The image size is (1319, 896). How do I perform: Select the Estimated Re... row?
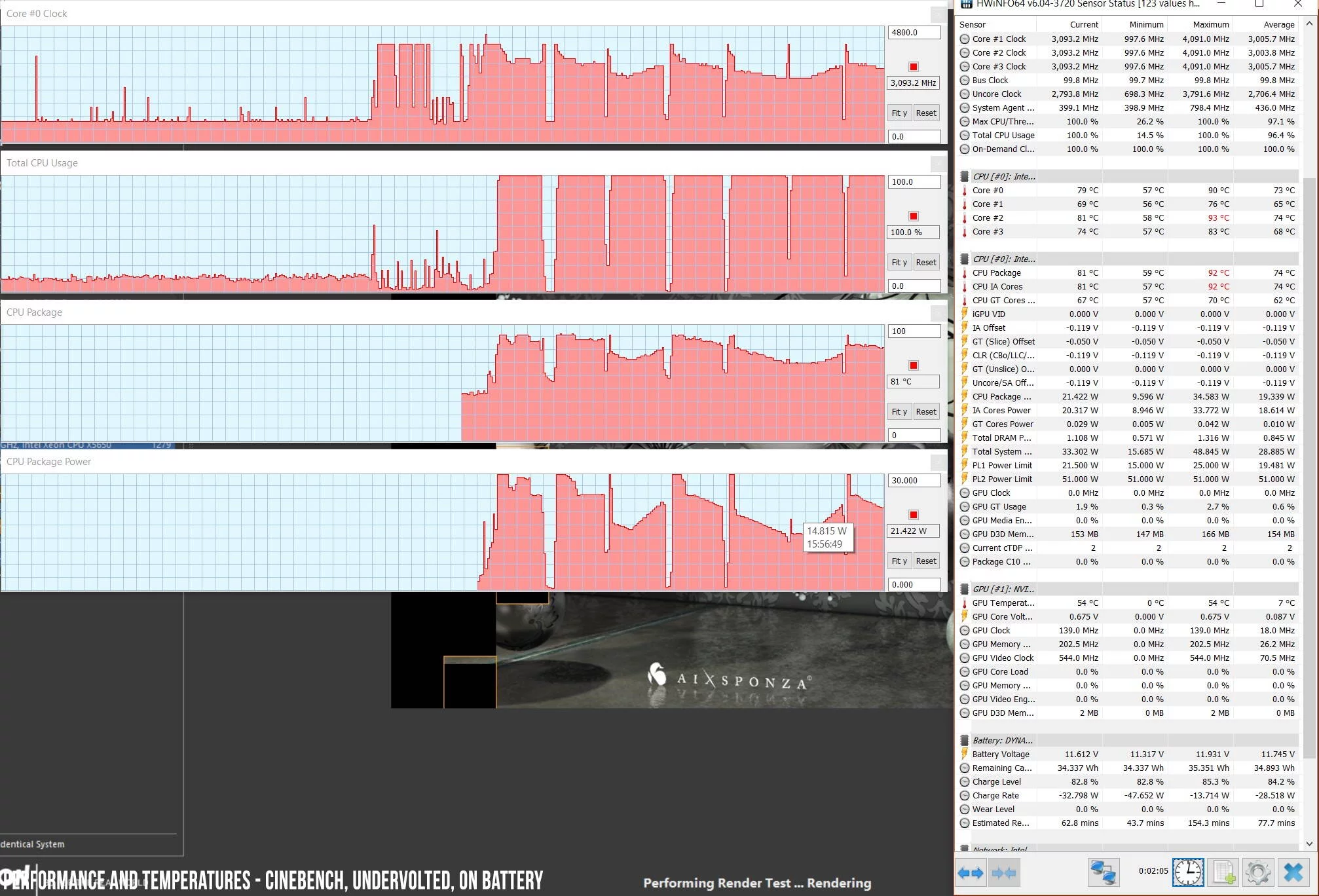(x=1128, y=823)
